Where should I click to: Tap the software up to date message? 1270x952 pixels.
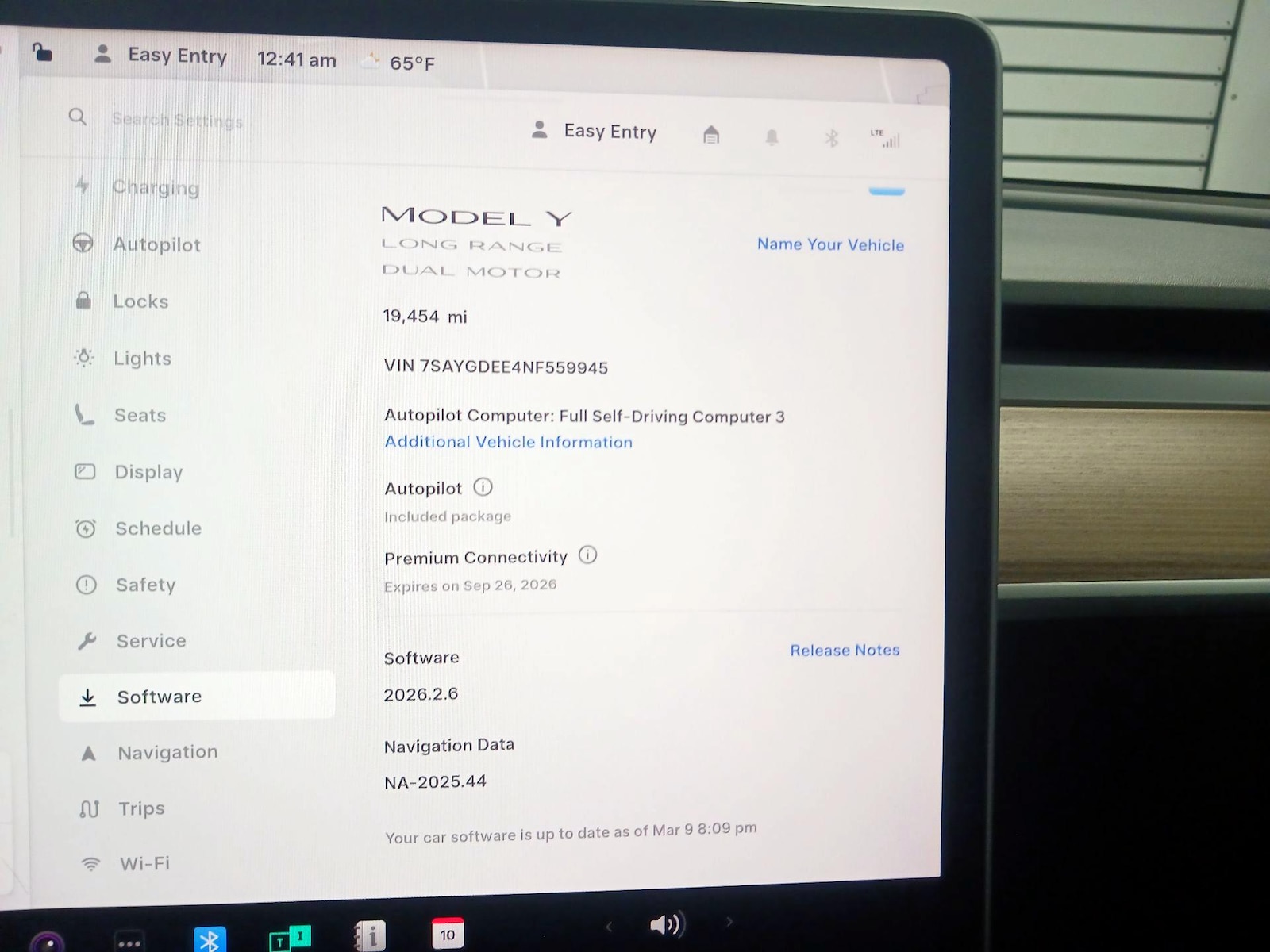coord(571,832)
